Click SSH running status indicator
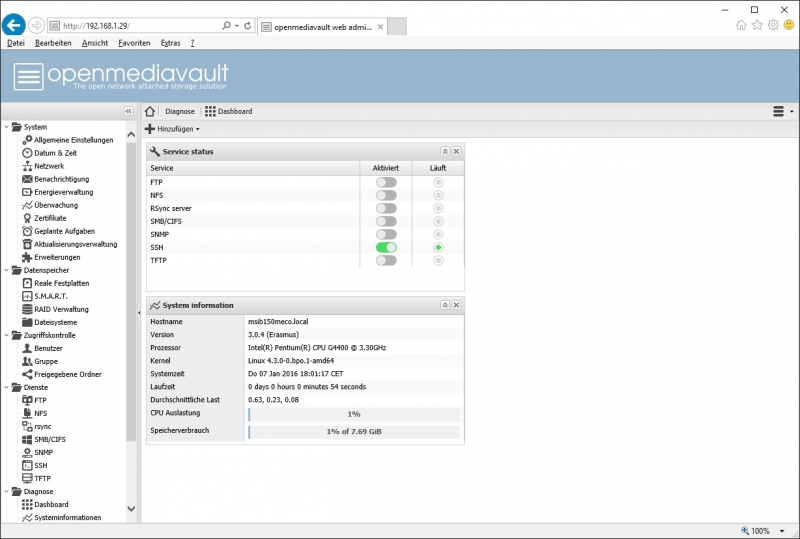This screenshot has height=539, width=800. coord(438,248)
